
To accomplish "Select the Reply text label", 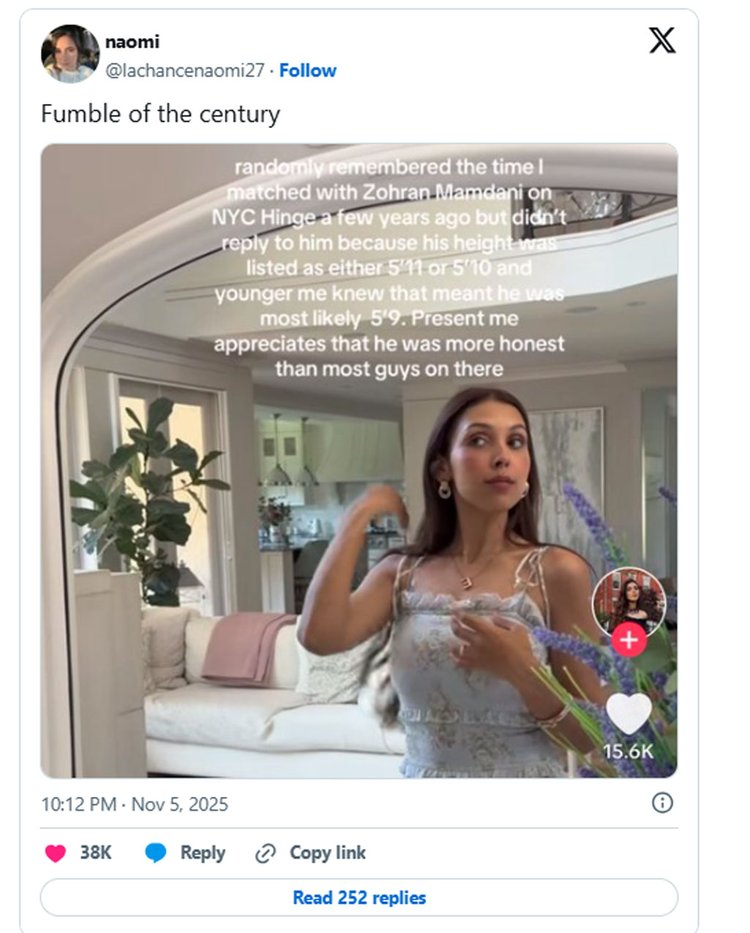I will pos(202,853).
